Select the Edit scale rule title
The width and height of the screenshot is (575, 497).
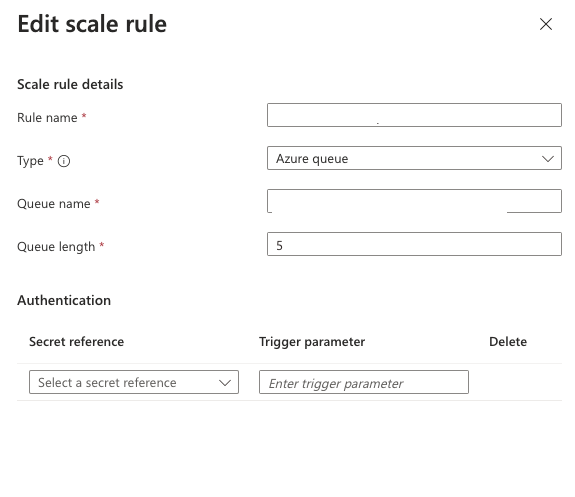click(x=92, y=24)
